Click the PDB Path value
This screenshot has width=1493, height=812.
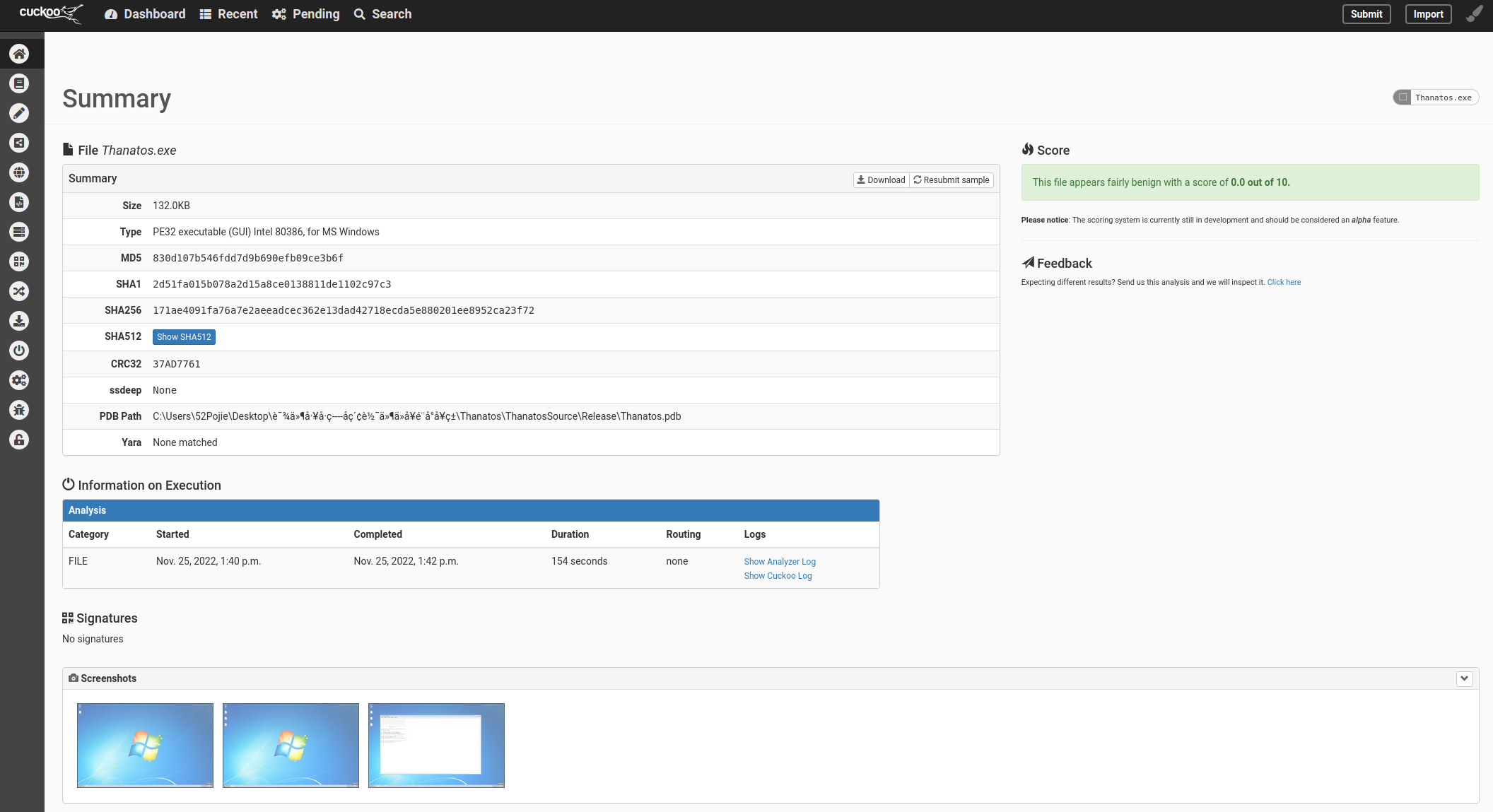click(x=417, y=416)
